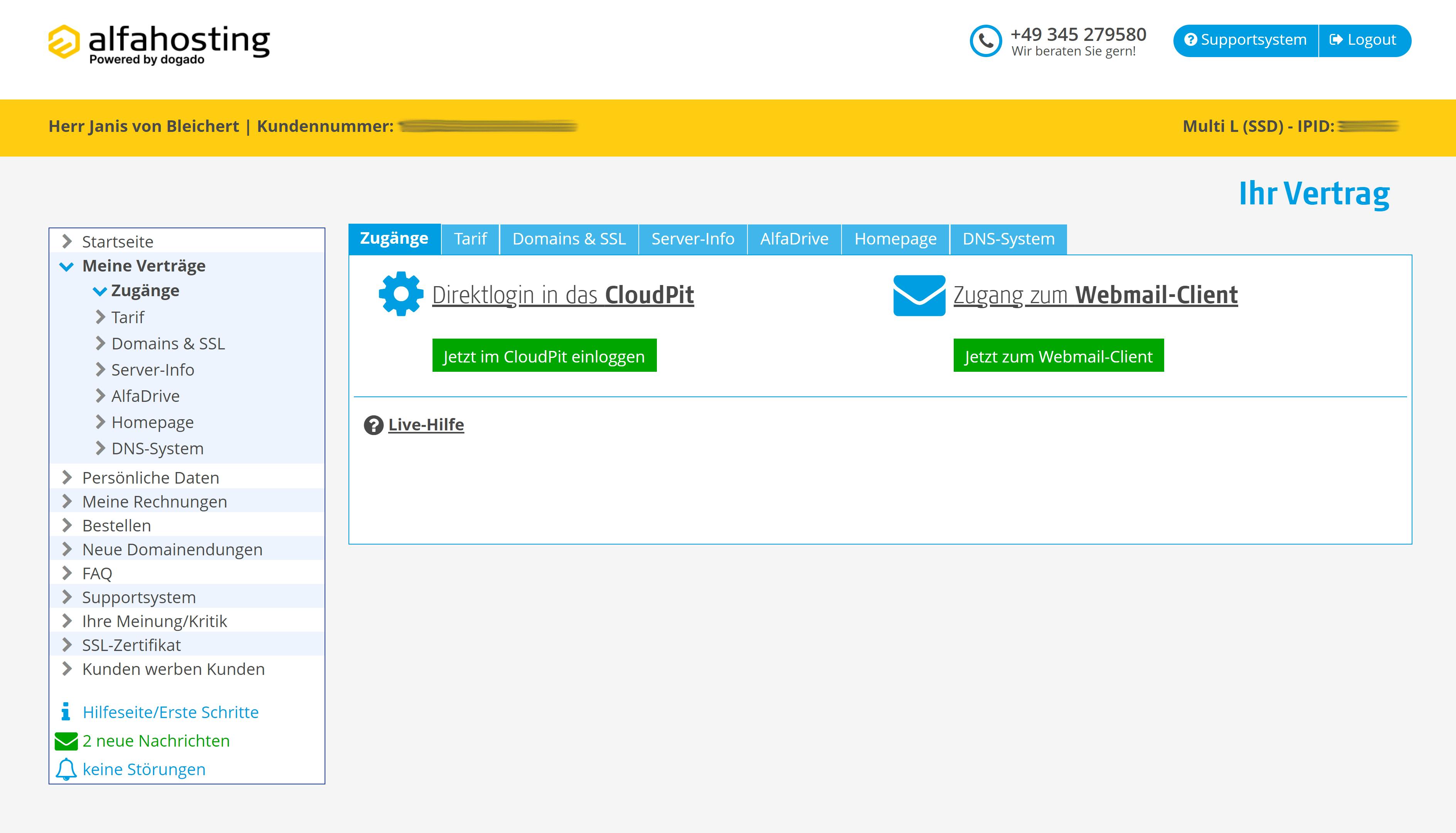This screenshot has height=833, width=1456.
Task: Collapse the Meine Verträge chevron
Action: (66, 266)
